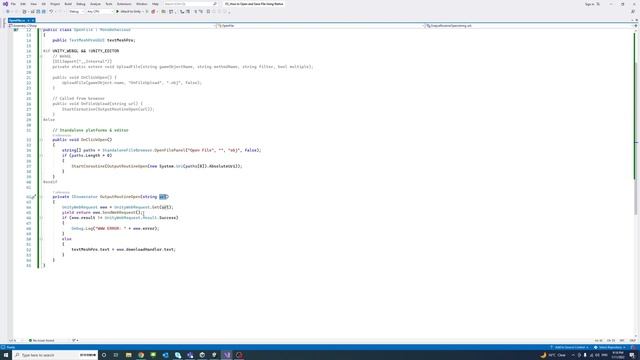The width and height of the screenshot is (640, 360).
Task: Click the Visual Studio search box
Action: coord(190,4)
